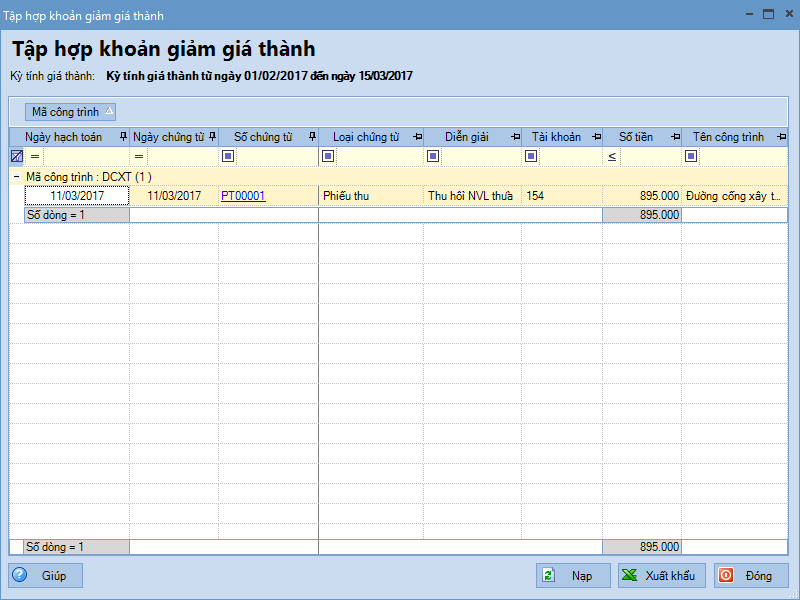Open help with the Giúp button
This screenshot has height=600, width=800.
click(46, 576)
